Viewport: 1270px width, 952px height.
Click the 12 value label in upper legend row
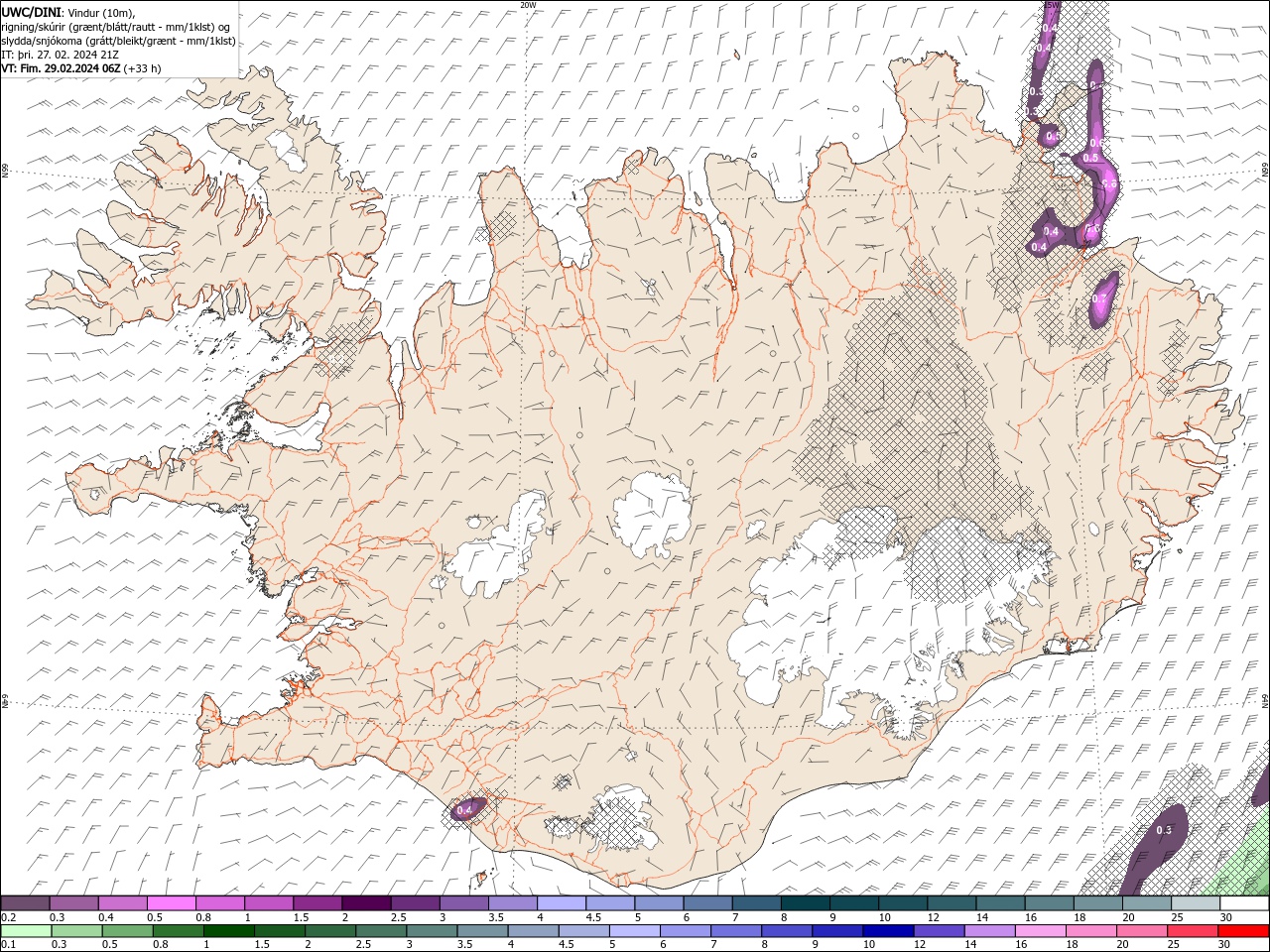(934, 917)
